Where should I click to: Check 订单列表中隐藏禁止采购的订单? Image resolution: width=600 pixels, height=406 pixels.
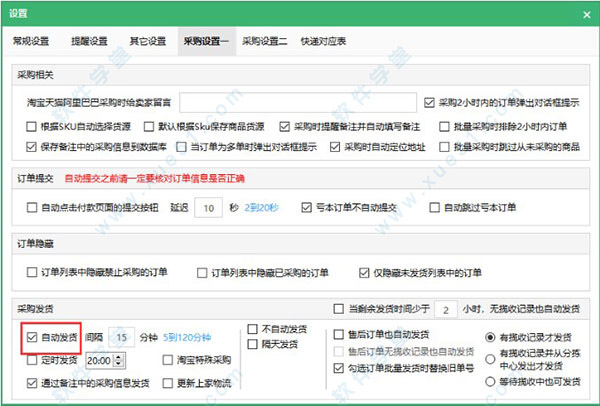(35, 271)
